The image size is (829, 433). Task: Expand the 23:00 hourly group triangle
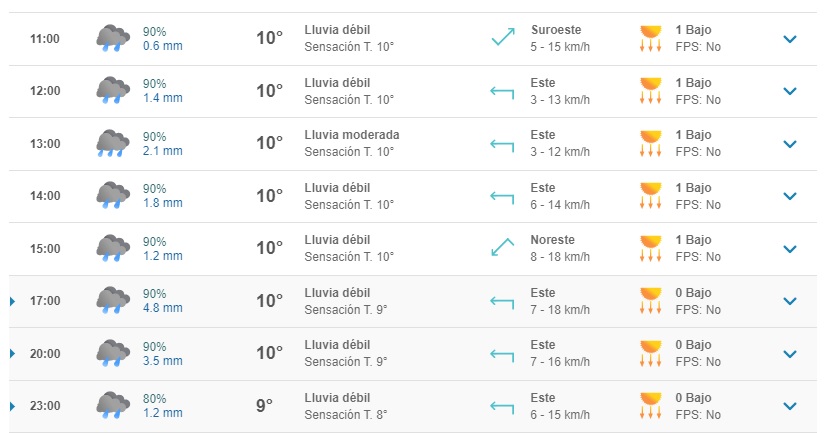coord(12,406)
